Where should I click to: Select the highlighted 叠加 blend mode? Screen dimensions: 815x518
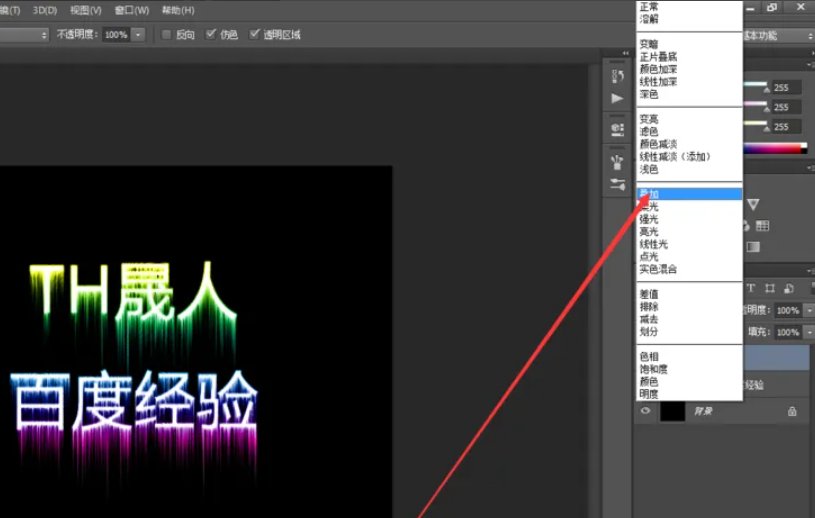click(x=689, y=194)
